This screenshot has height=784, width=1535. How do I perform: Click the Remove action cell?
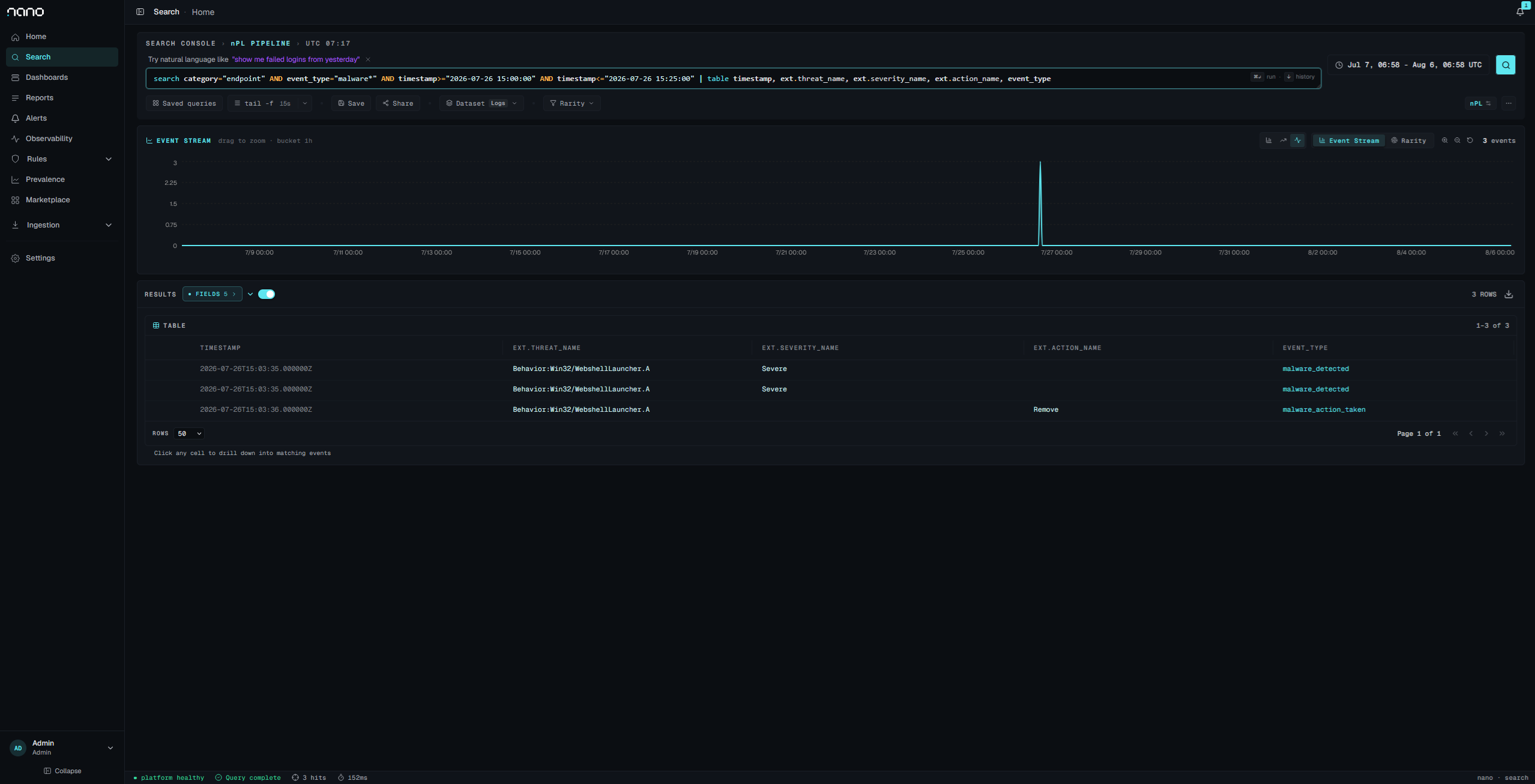[x=1046, y=409]
